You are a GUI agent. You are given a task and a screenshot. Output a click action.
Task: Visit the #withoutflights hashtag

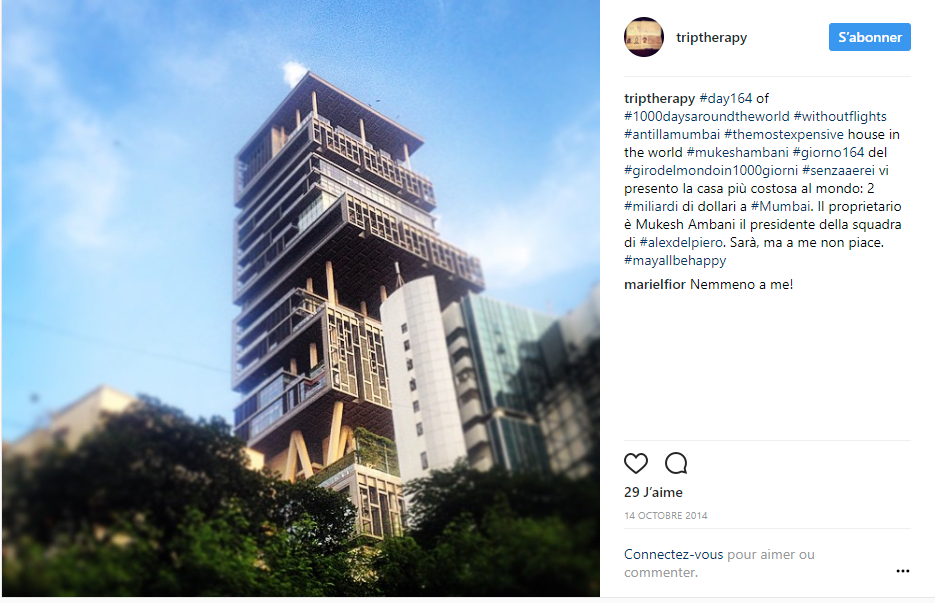tap(840, 116)
